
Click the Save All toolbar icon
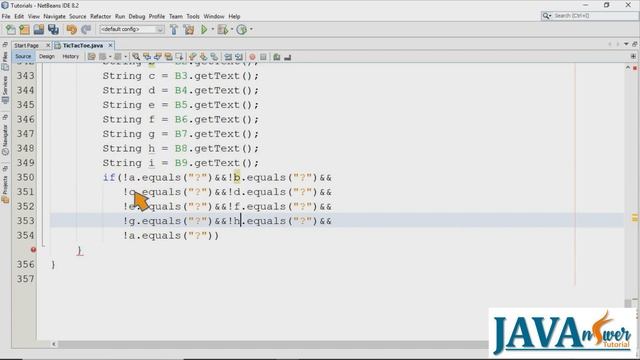tap(53, 29)
